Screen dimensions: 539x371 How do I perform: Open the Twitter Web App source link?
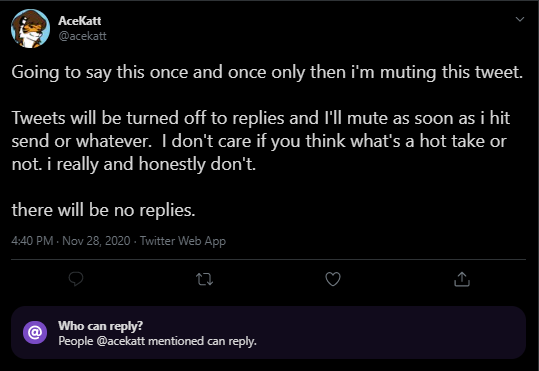(183, 241)
